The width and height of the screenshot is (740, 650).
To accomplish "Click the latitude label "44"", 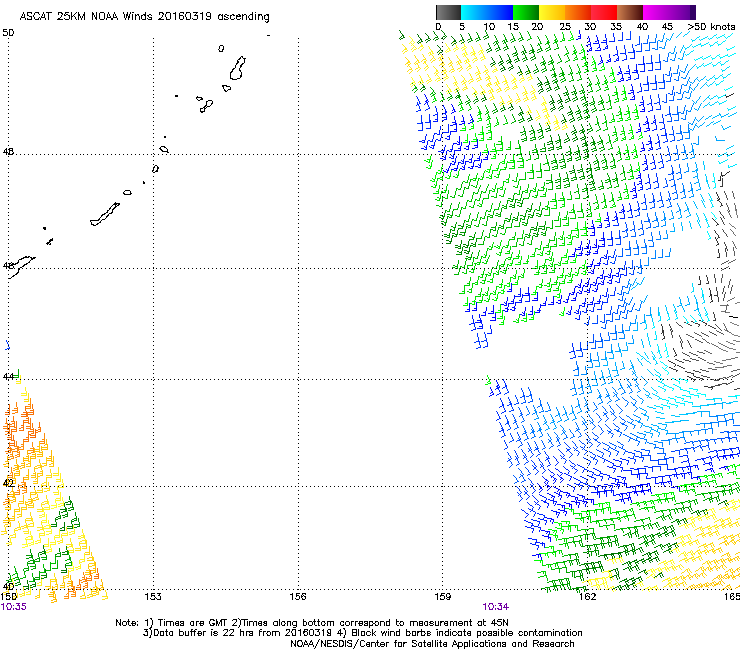I will coord(8,377).
